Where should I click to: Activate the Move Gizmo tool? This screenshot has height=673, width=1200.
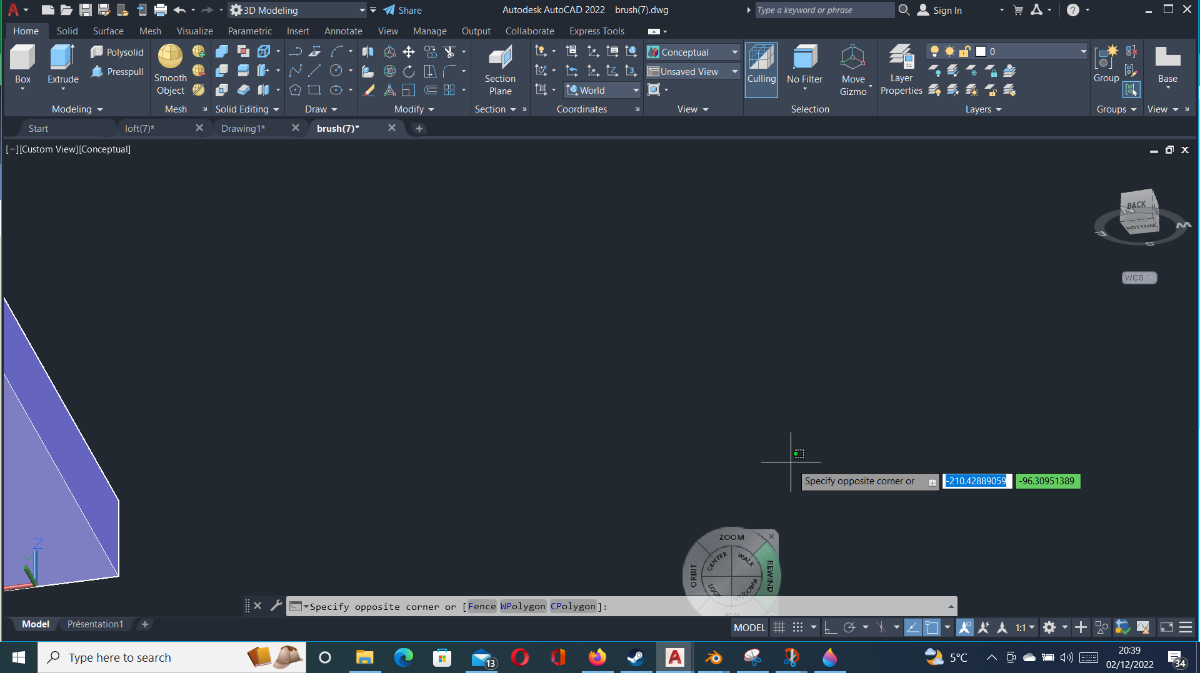pyautogui.click(x=853, y=70)
